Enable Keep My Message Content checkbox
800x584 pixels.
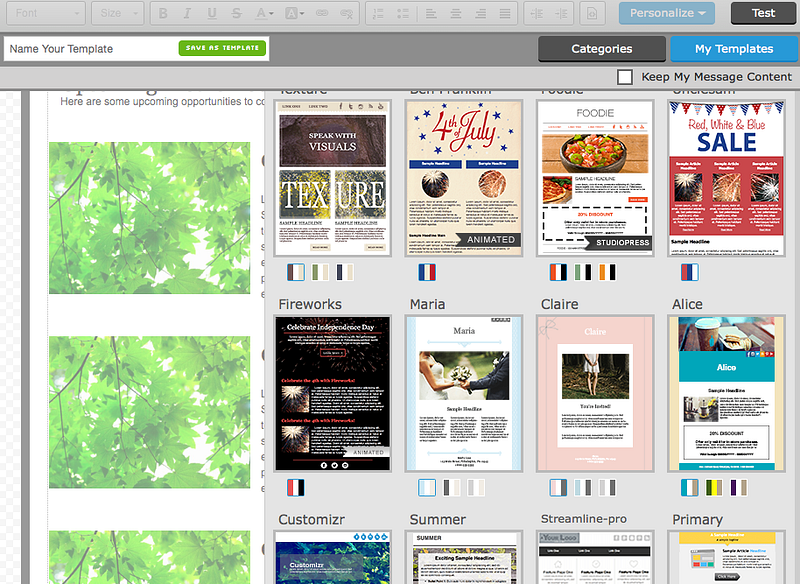tap(625, 77)
